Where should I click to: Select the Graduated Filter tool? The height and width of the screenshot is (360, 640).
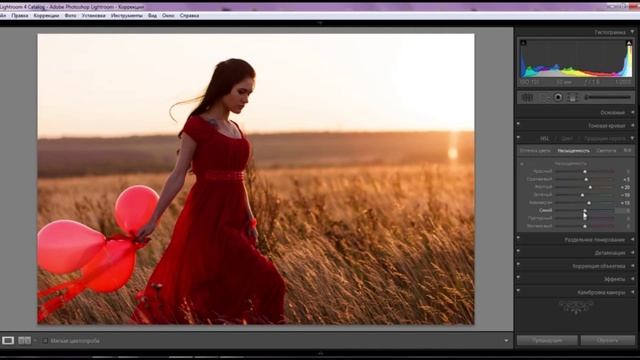coord(572,98)
